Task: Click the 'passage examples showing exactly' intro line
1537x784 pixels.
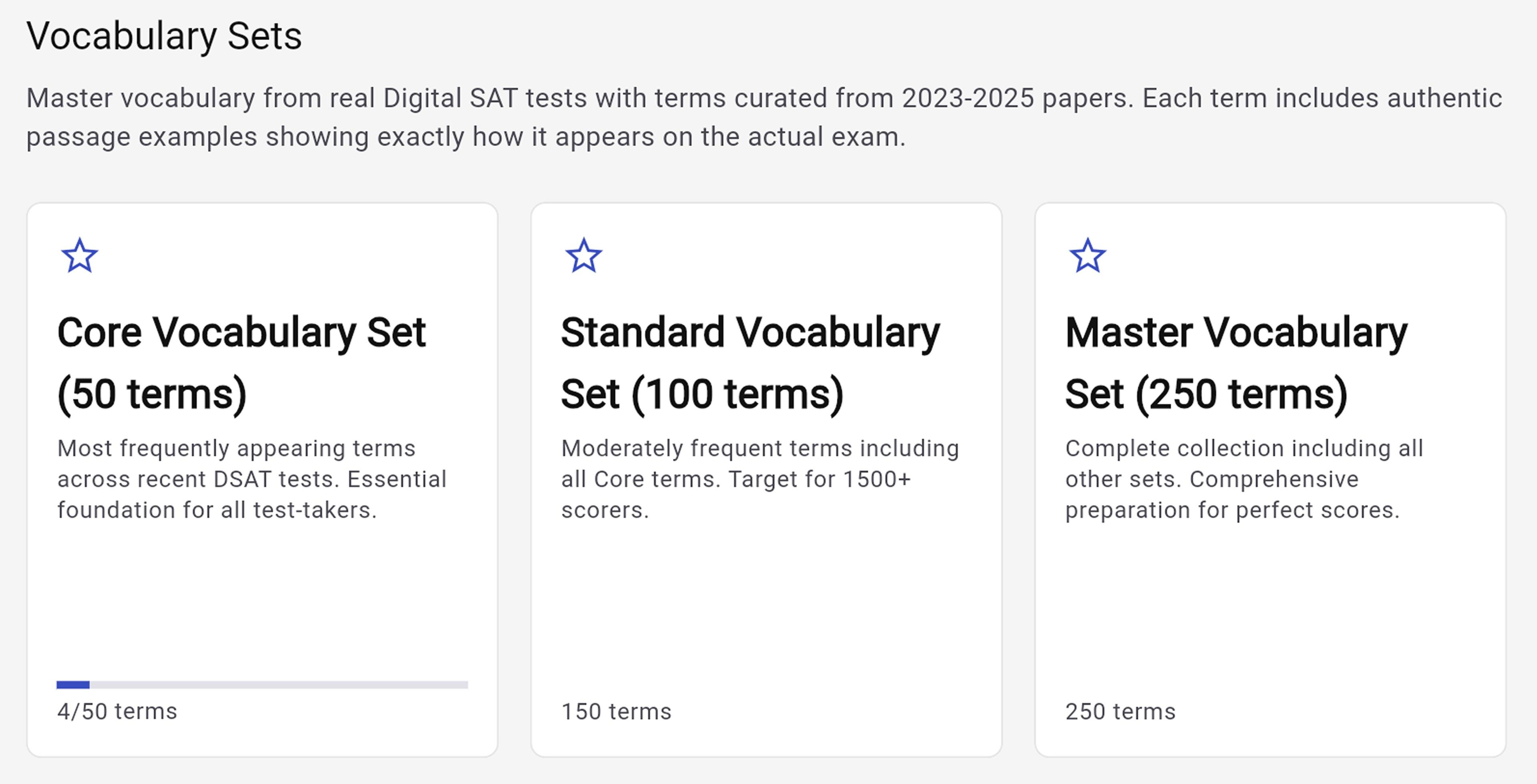Action: tap(465, 137)
